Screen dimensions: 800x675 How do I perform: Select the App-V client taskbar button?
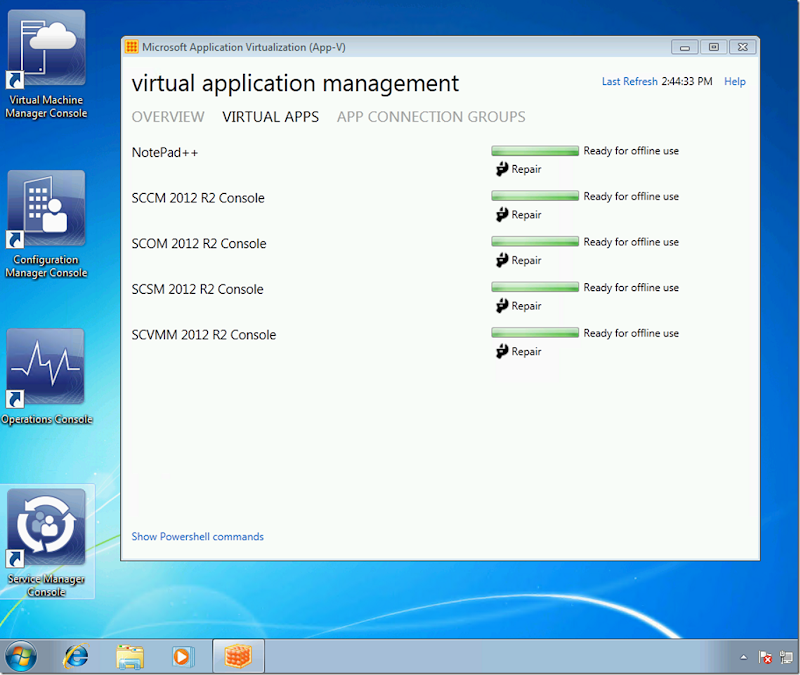click(238, 657)
